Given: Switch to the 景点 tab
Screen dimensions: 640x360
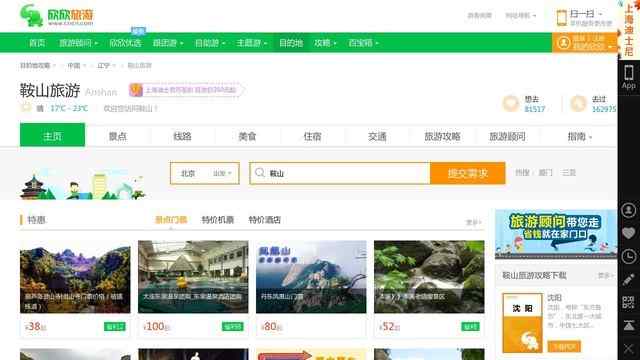Looking at the screenshot, I should tap(118, 136).
